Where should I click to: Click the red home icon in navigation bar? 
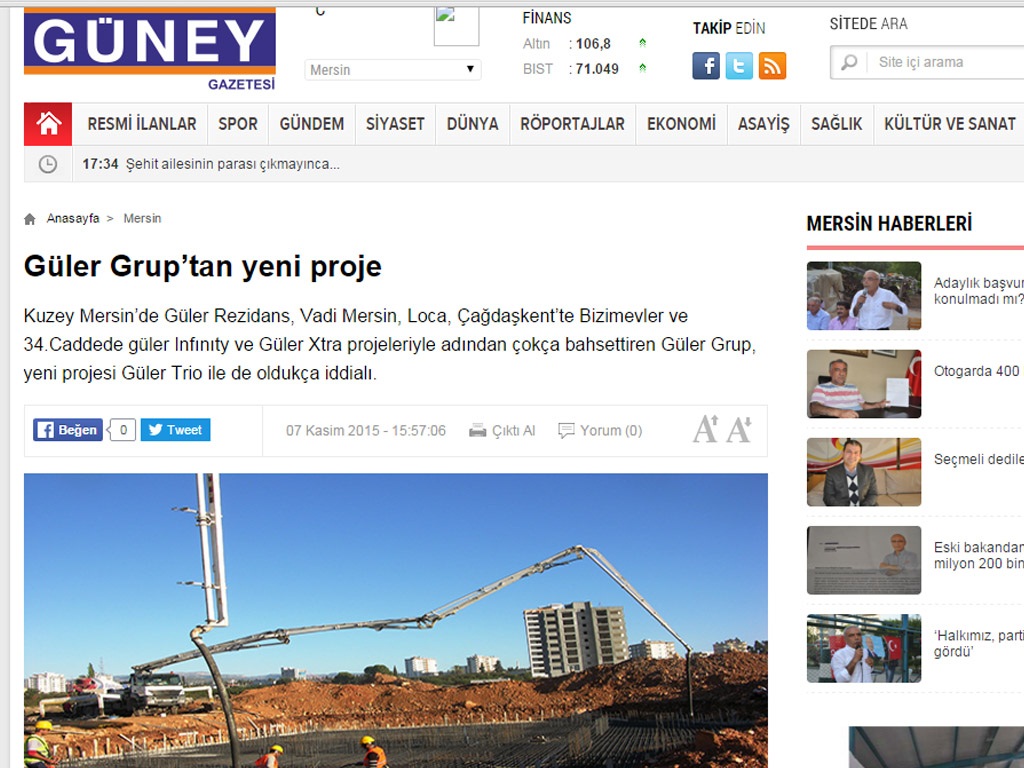tap(48, 124)
